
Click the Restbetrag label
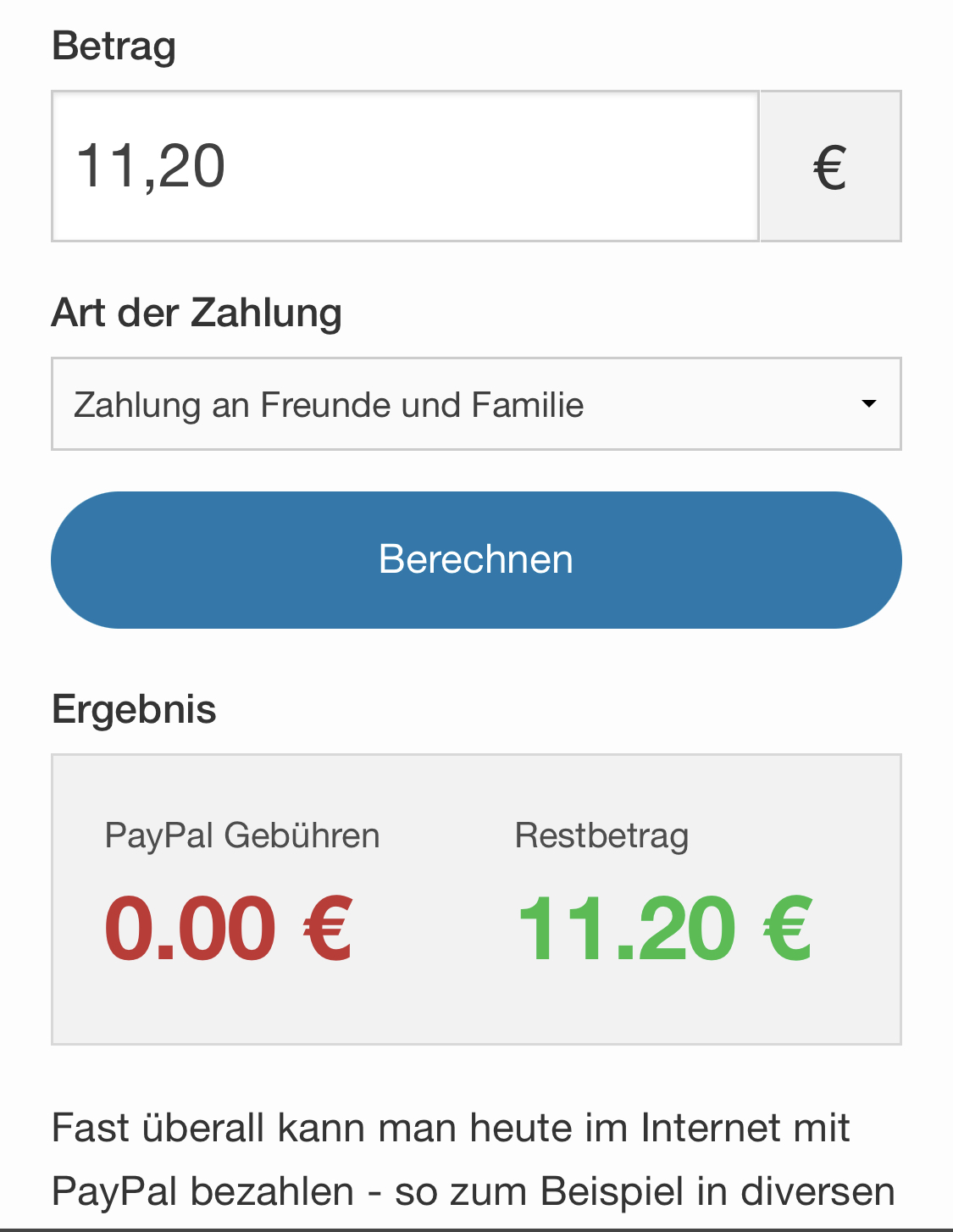click(x=601, y=835)
